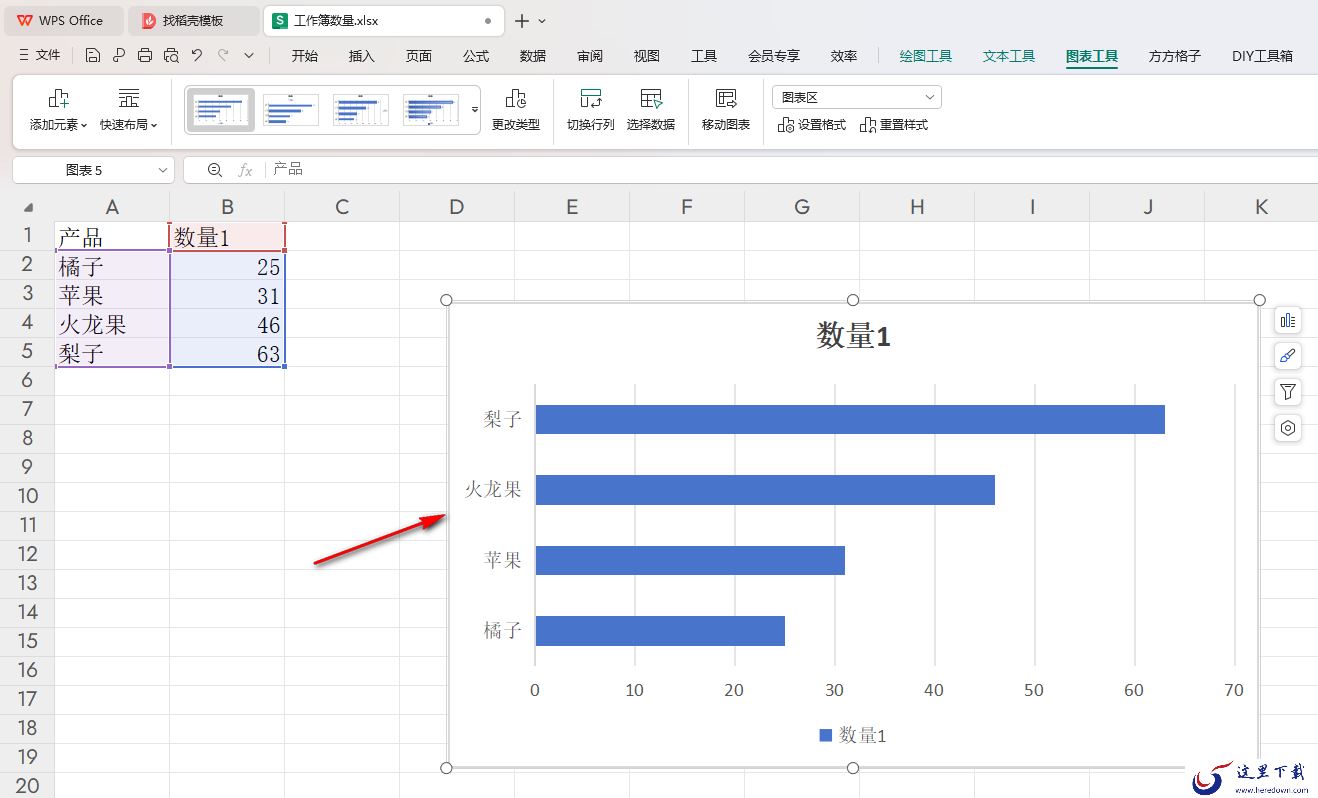
Task: Open the 文件 menu
Action: tap(40, 56)
